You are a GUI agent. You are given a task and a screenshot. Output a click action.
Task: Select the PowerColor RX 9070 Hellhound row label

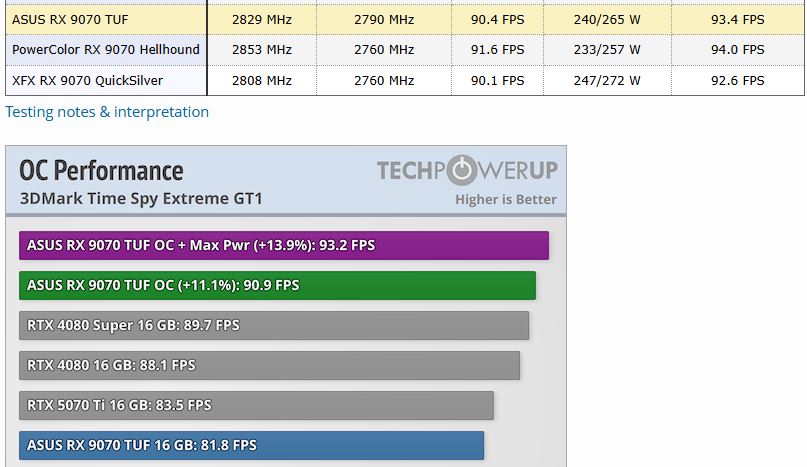tap(105, 49)
